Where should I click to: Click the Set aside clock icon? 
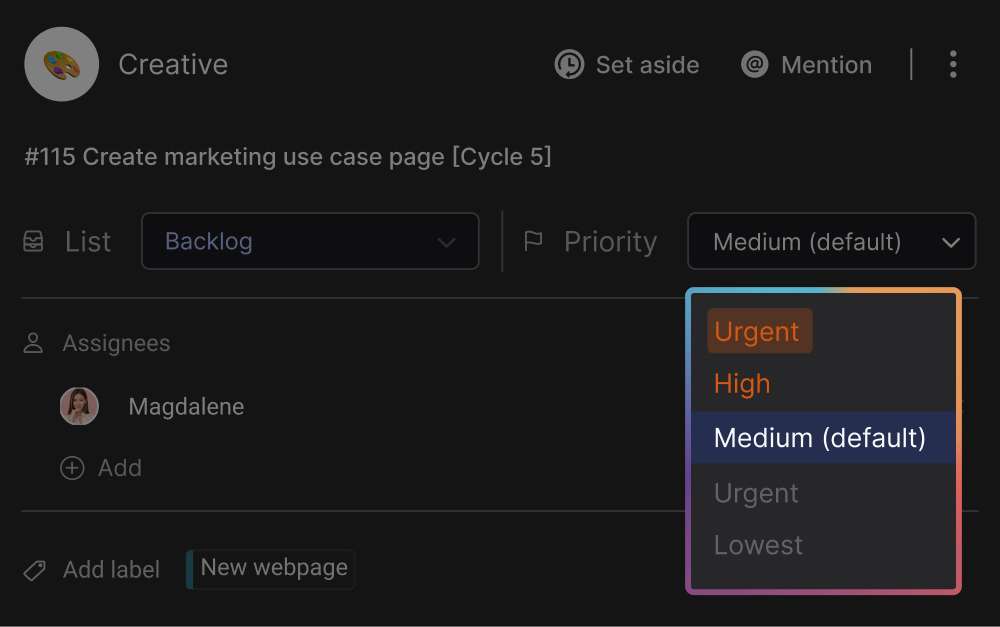(x=569, y=65)
